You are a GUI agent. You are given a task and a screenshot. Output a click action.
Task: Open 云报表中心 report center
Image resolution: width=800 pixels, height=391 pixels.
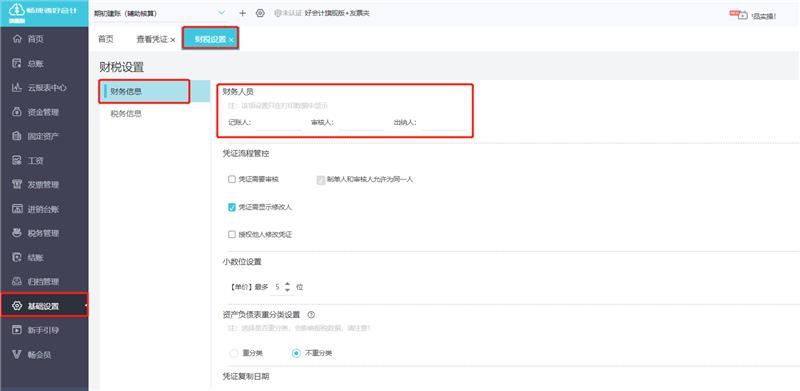44,88
